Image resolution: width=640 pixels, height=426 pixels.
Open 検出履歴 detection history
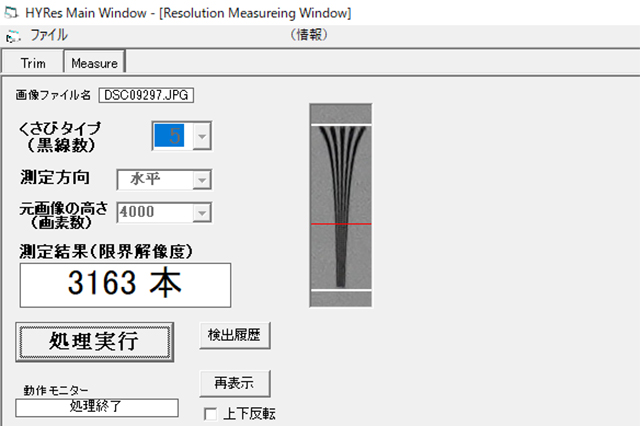point(235,335)
